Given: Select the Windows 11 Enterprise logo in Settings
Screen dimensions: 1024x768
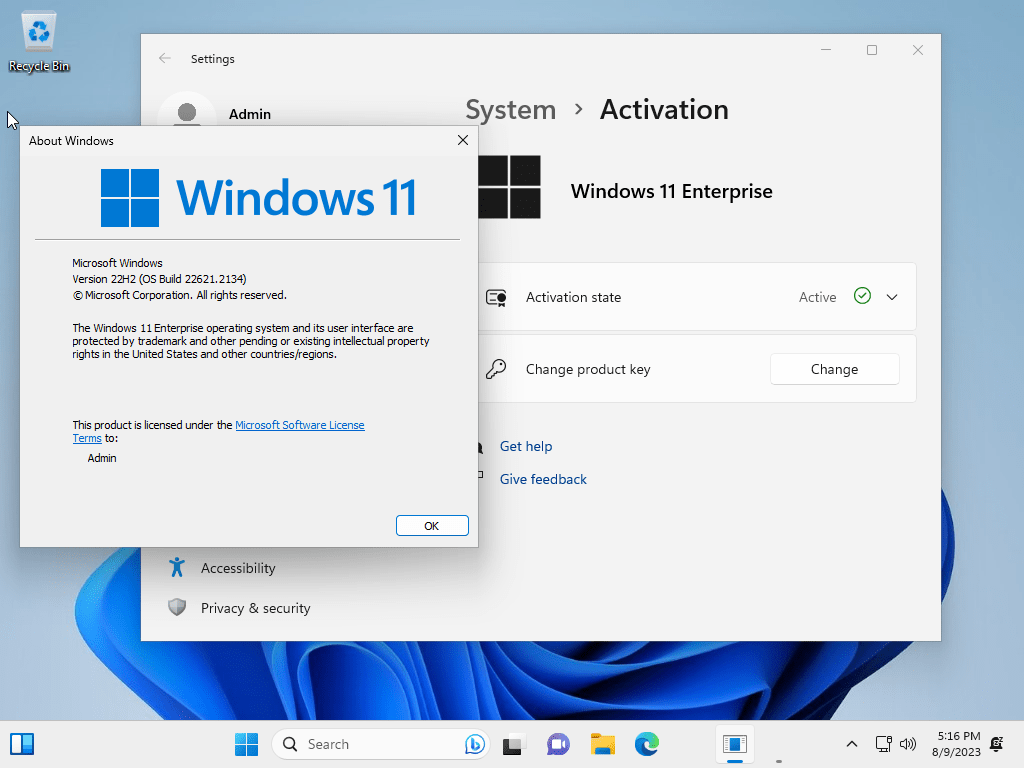Looking at the screenshot, I should (509, 187).
